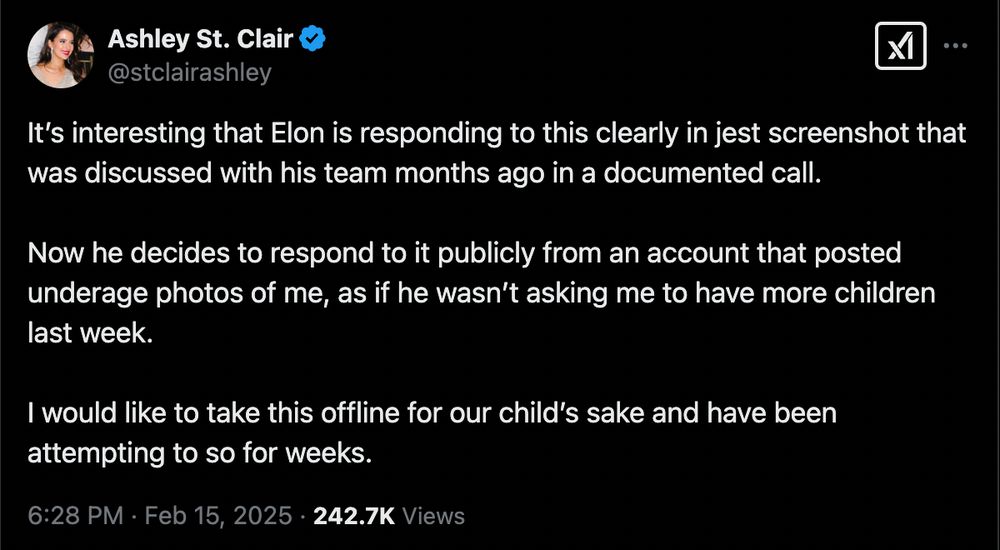Screen dimensions: 1000x550
Task: Open the @stclairashley handle link
Action: click(x=189, y=73)
